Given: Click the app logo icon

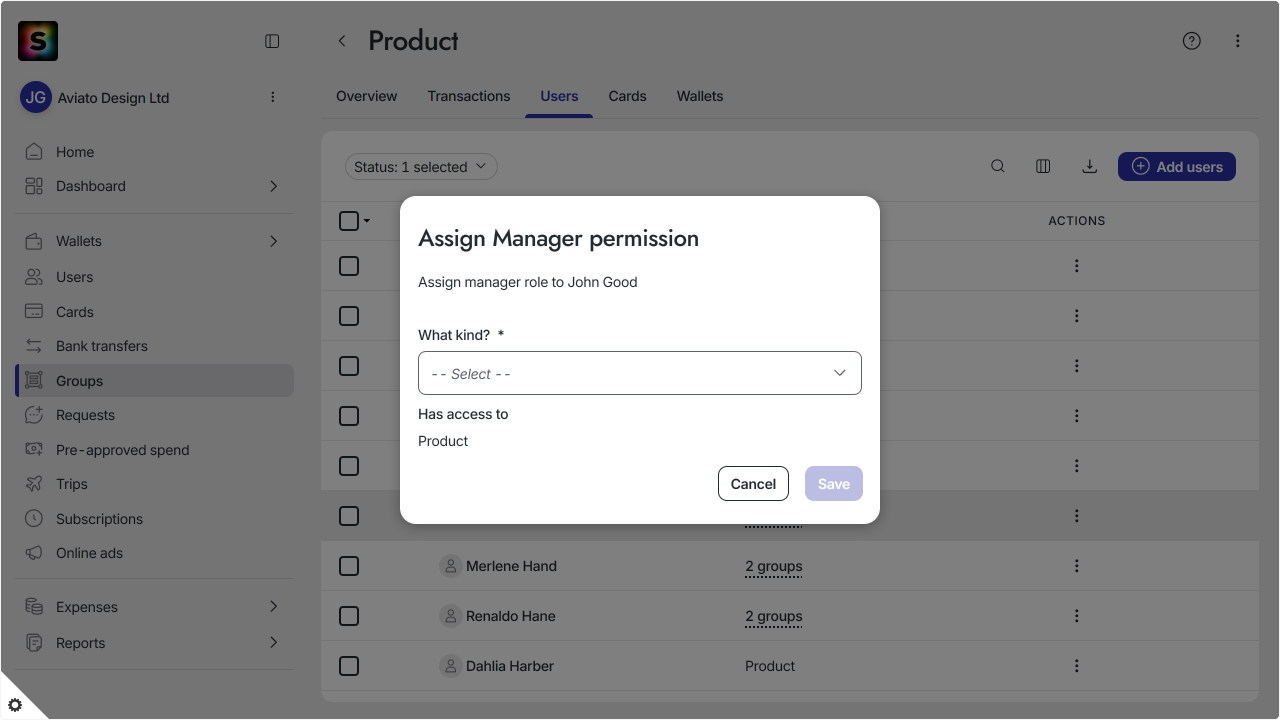Looking at the screenshot, I should (x=38, y=41).
